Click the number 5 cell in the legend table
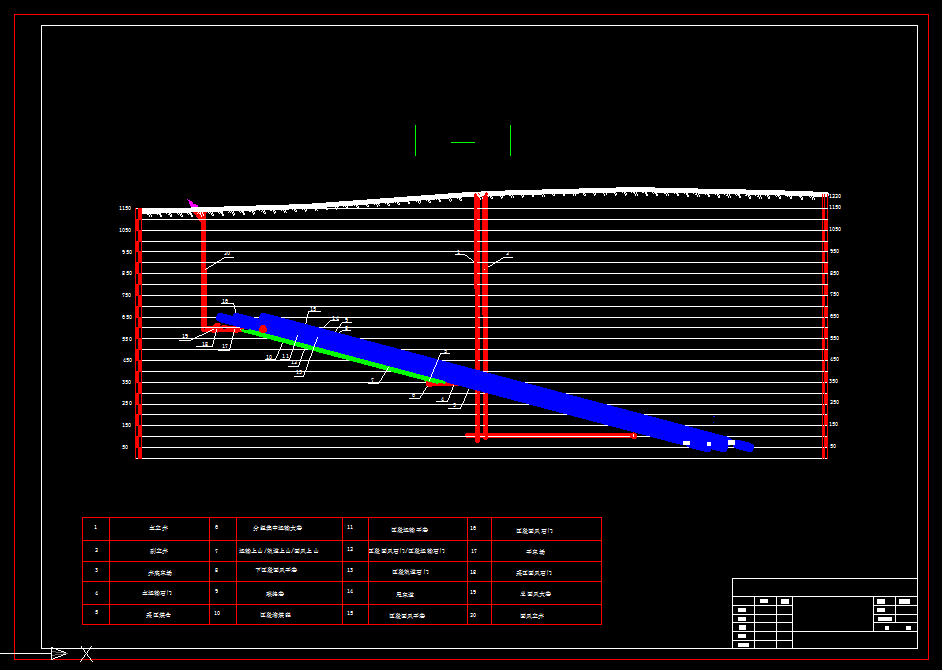942x670 pixels. (96, 614)
